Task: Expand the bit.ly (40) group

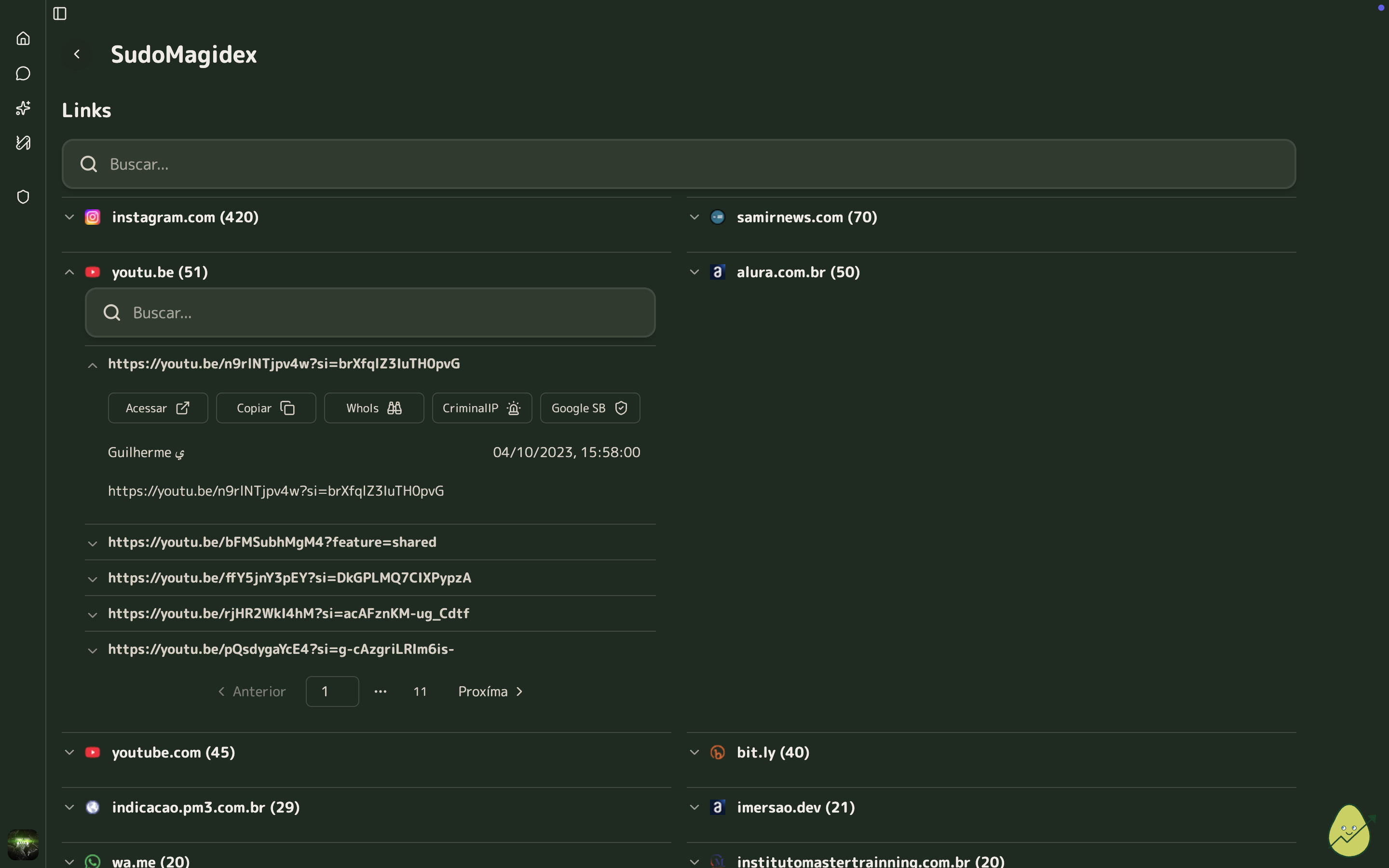Action: 773,753
